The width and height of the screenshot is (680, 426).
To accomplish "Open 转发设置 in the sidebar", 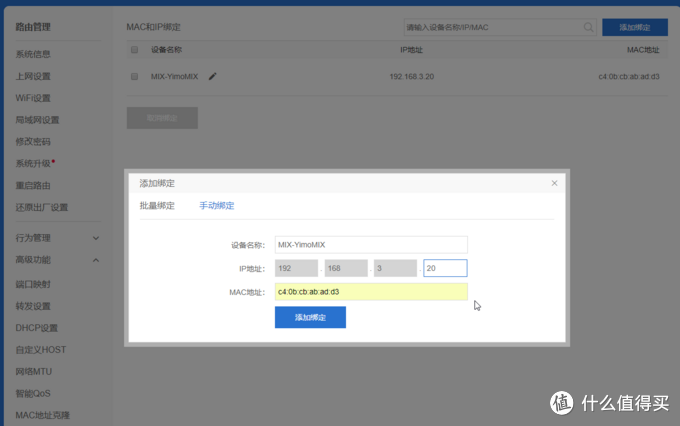I will click(33, 306).
